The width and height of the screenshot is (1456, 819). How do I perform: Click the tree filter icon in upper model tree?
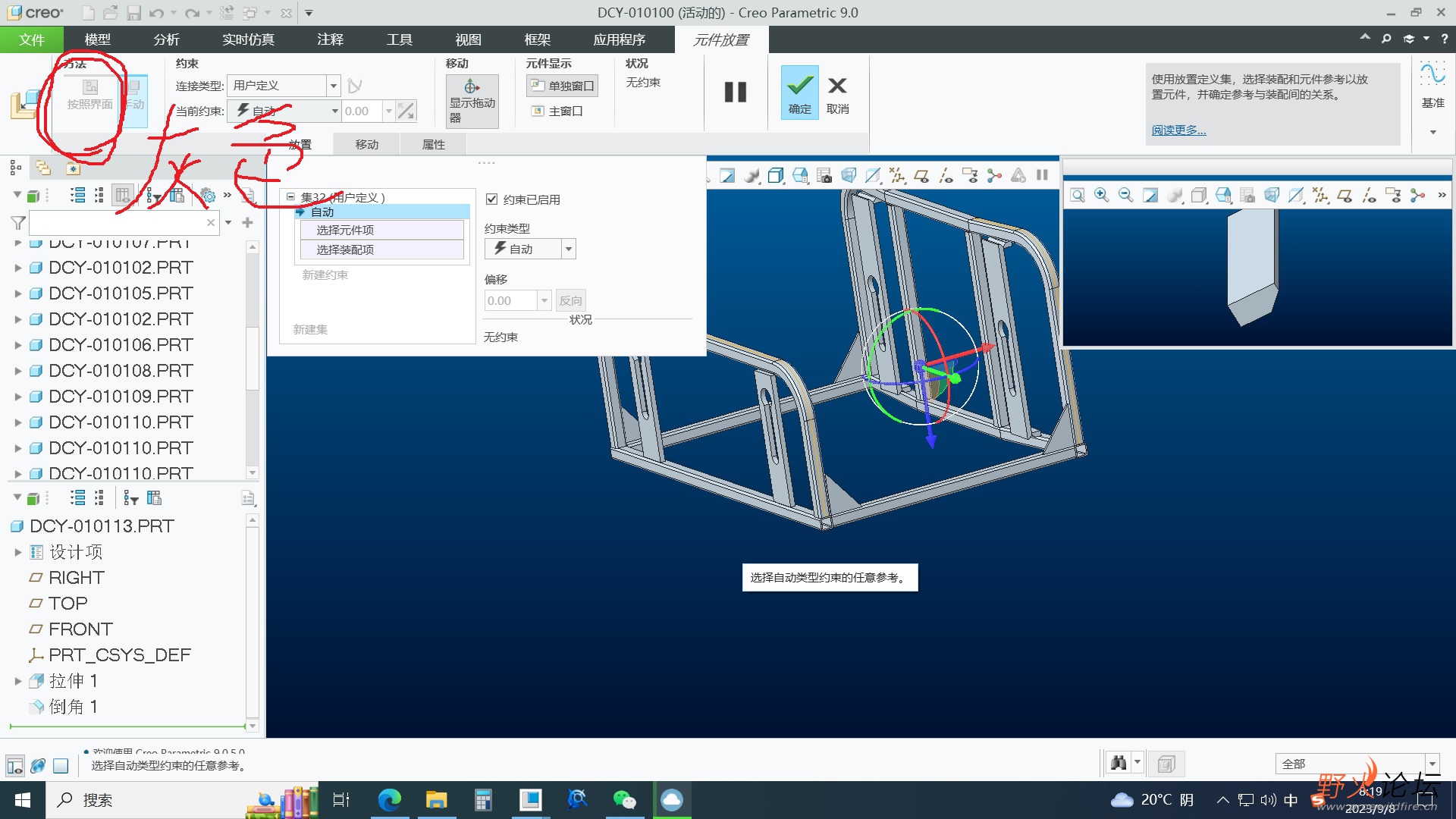pyautogui.click(x=152, y=196)
